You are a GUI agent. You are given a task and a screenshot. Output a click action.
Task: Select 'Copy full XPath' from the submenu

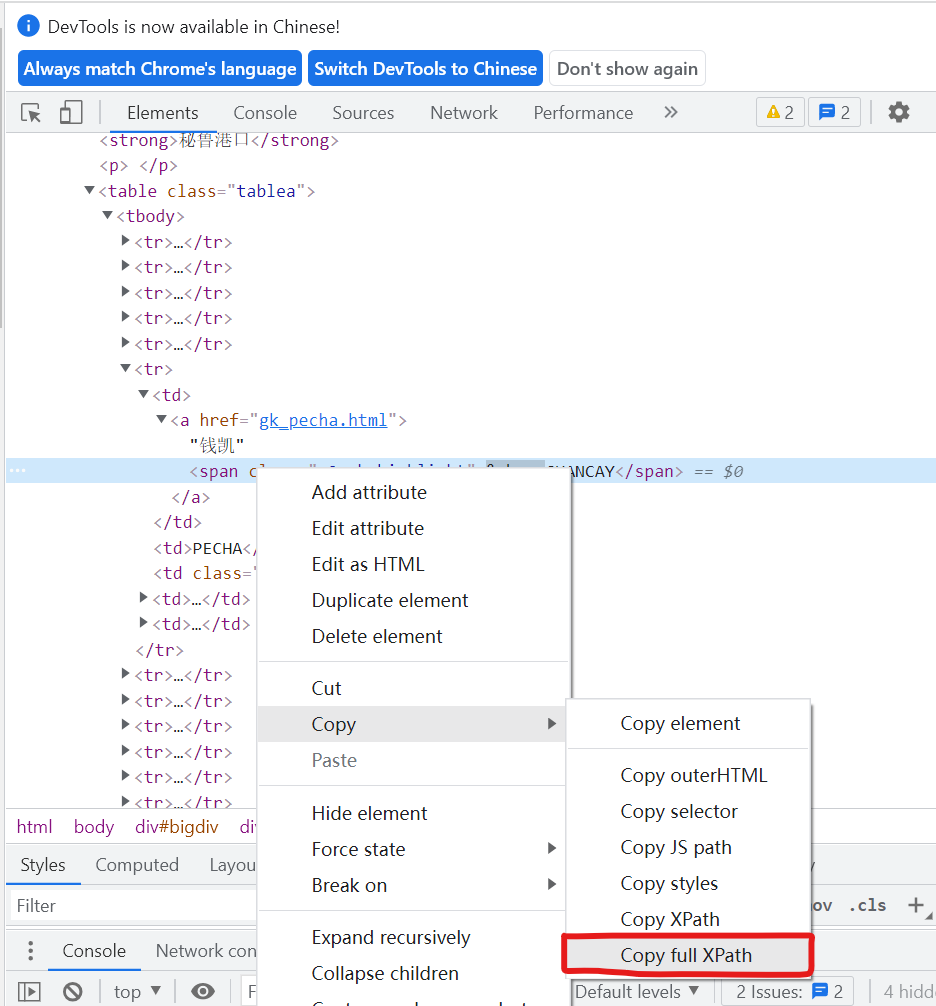(687, 955)
